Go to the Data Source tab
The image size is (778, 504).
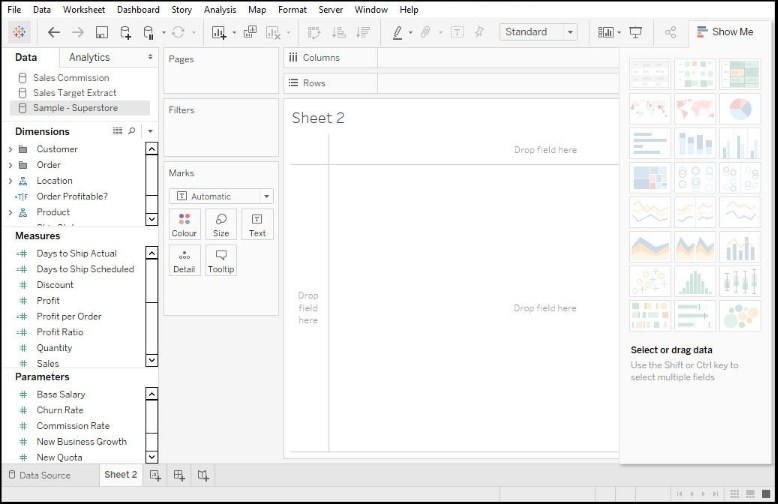tap(38, 475)
